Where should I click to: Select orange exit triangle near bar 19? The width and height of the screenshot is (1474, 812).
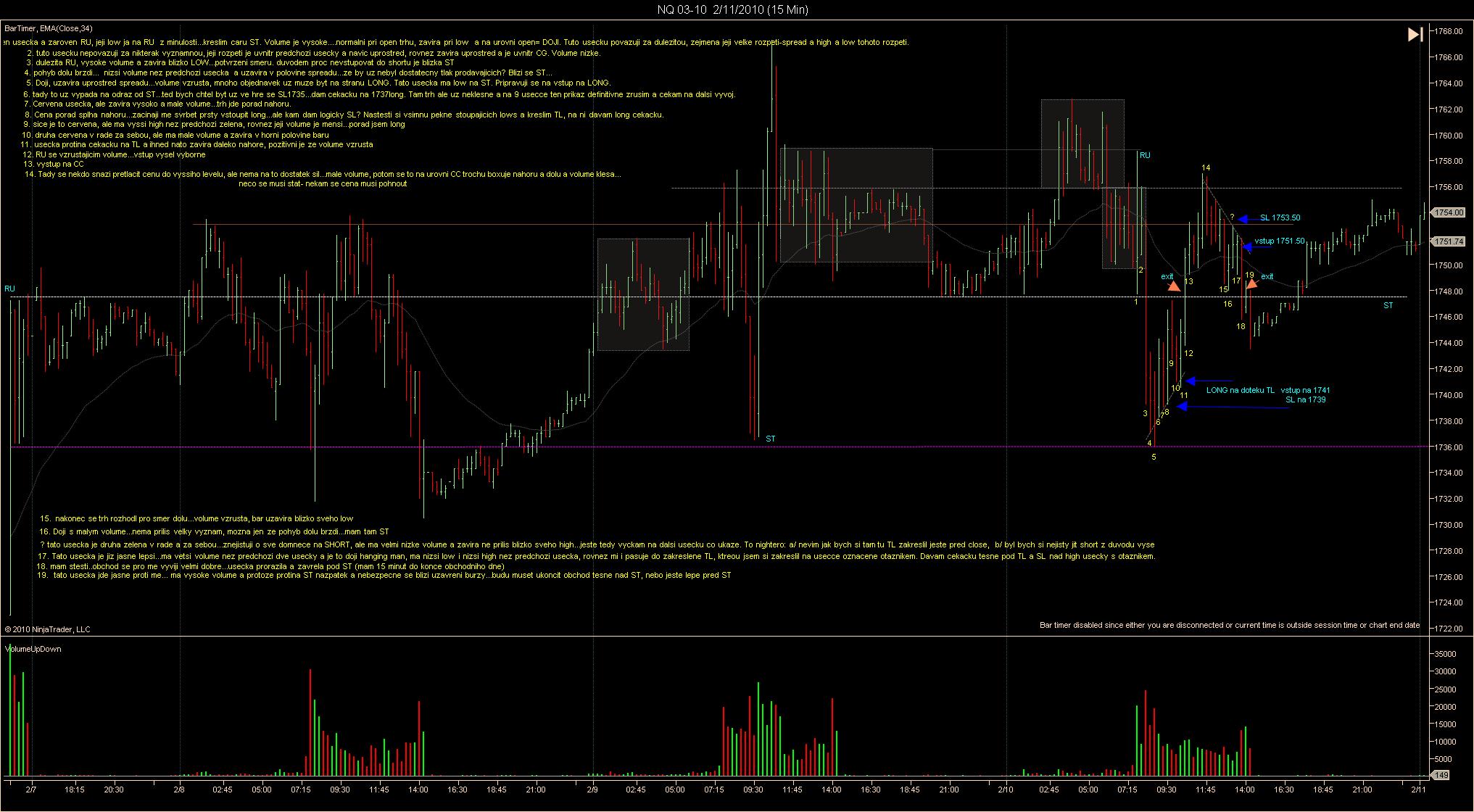coord(1251,283)
